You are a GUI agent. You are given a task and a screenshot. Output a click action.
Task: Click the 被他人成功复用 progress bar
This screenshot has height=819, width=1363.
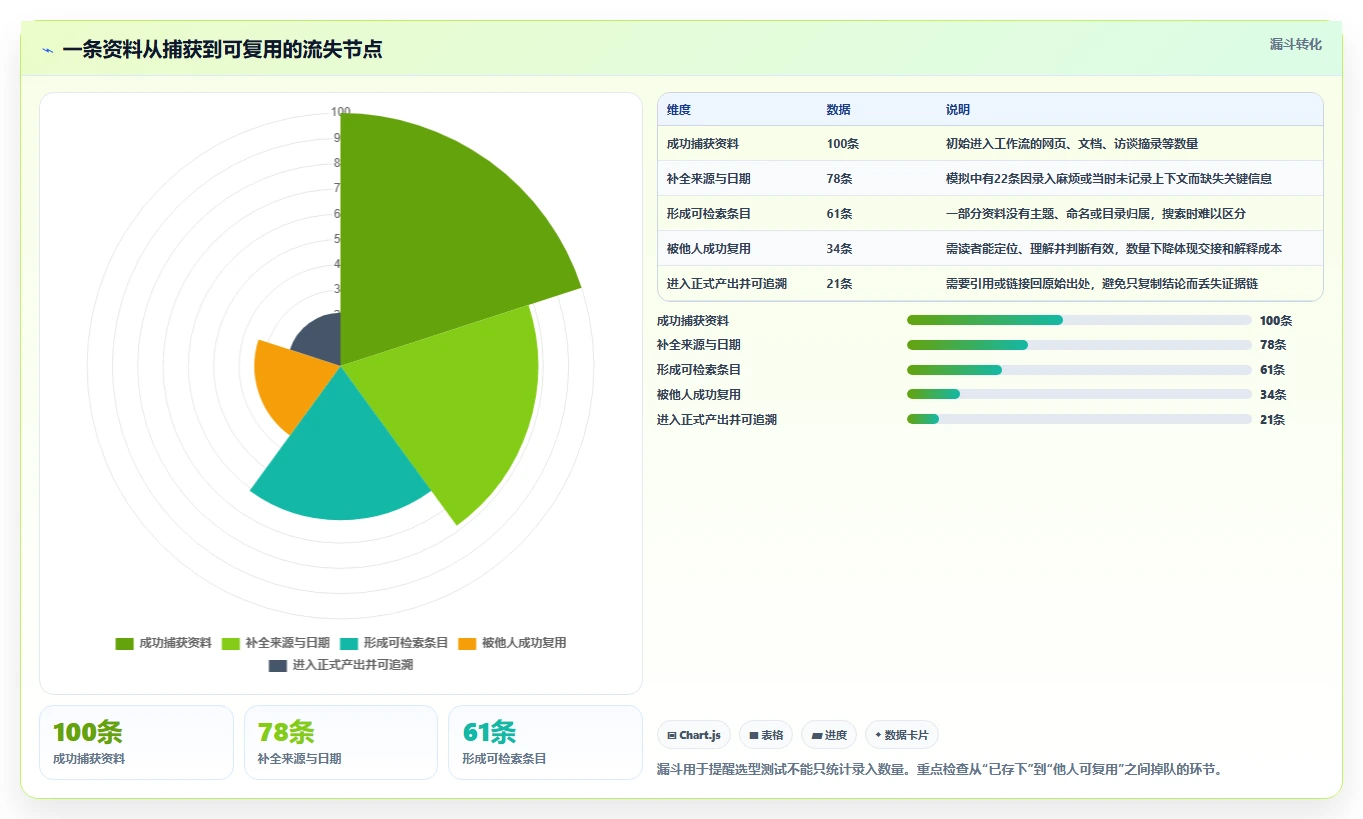pyautogui.click(x=1079, y=395)
